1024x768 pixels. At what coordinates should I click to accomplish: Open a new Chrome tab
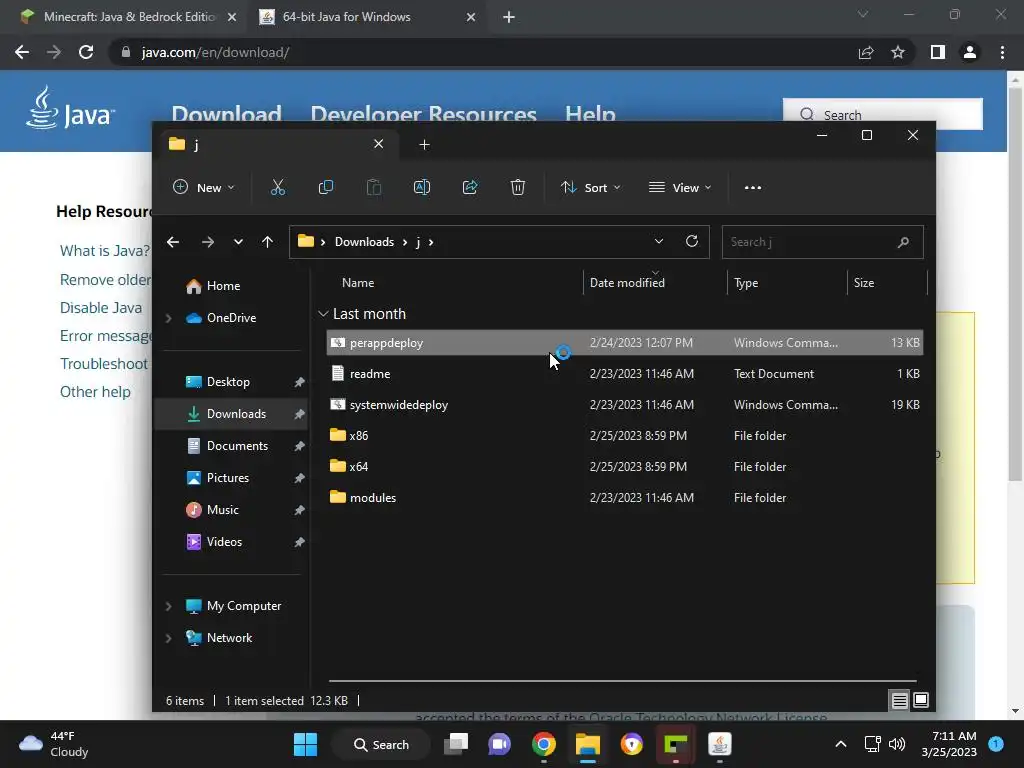click(509, 17)
